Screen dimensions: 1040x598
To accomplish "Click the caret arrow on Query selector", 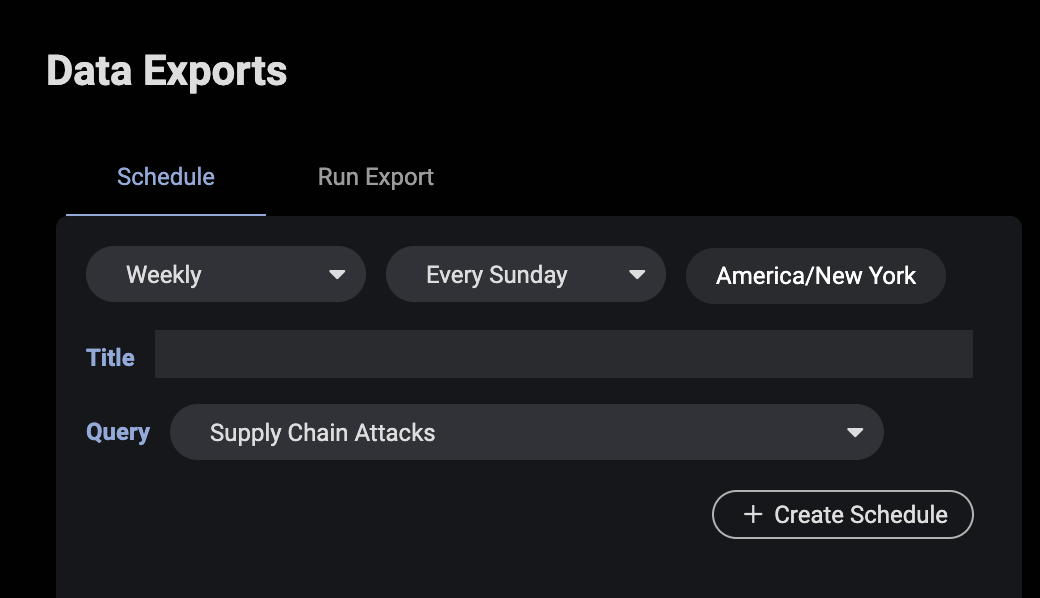I will point(855,432).
